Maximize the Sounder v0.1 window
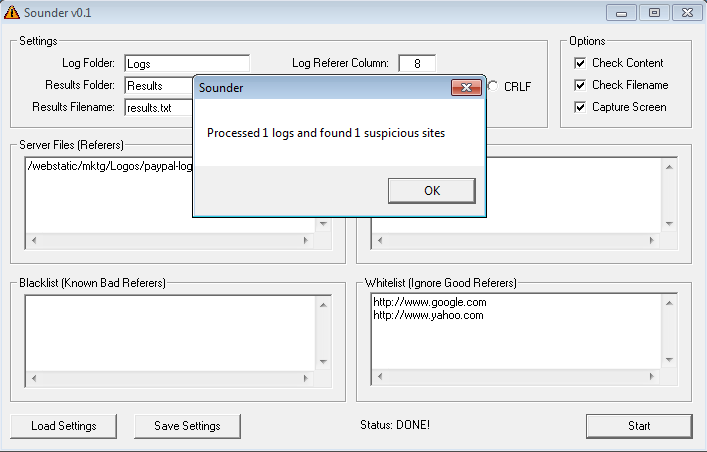This screenshot has height=452, width=707. tap(654, 13)
